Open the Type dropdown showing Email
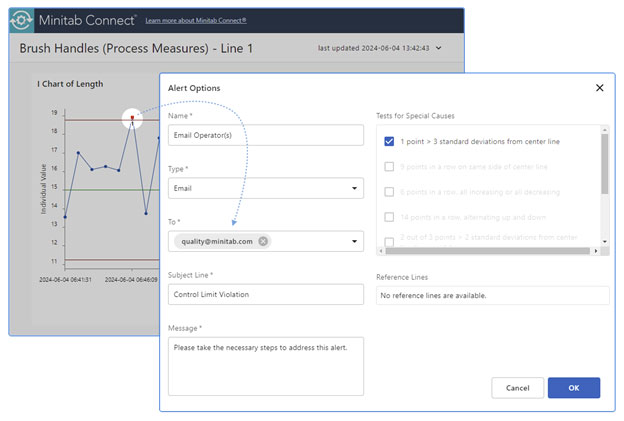 [265, 188]
